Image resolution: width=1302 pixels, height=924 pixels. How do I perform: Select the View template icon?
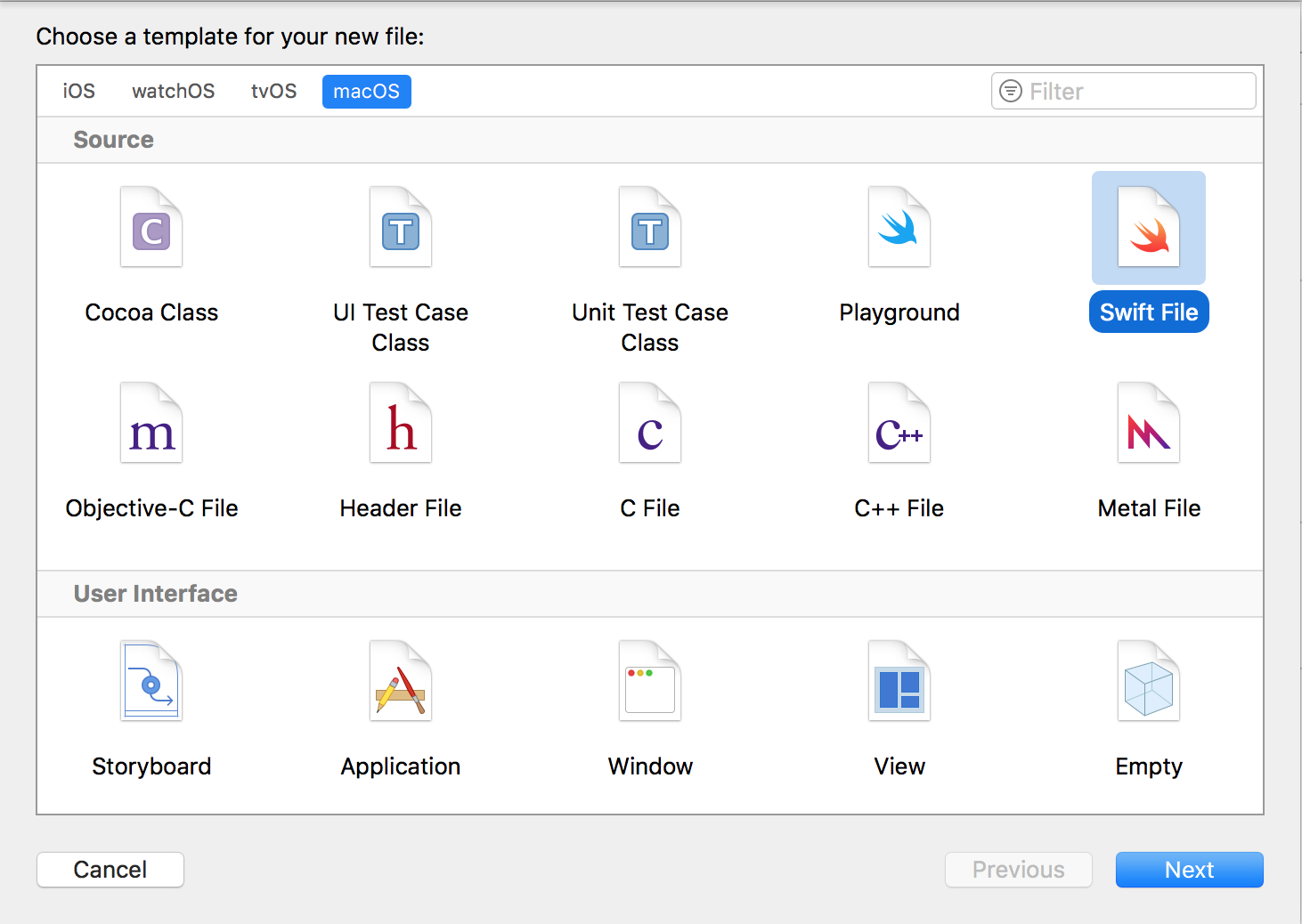click(899, 681)
